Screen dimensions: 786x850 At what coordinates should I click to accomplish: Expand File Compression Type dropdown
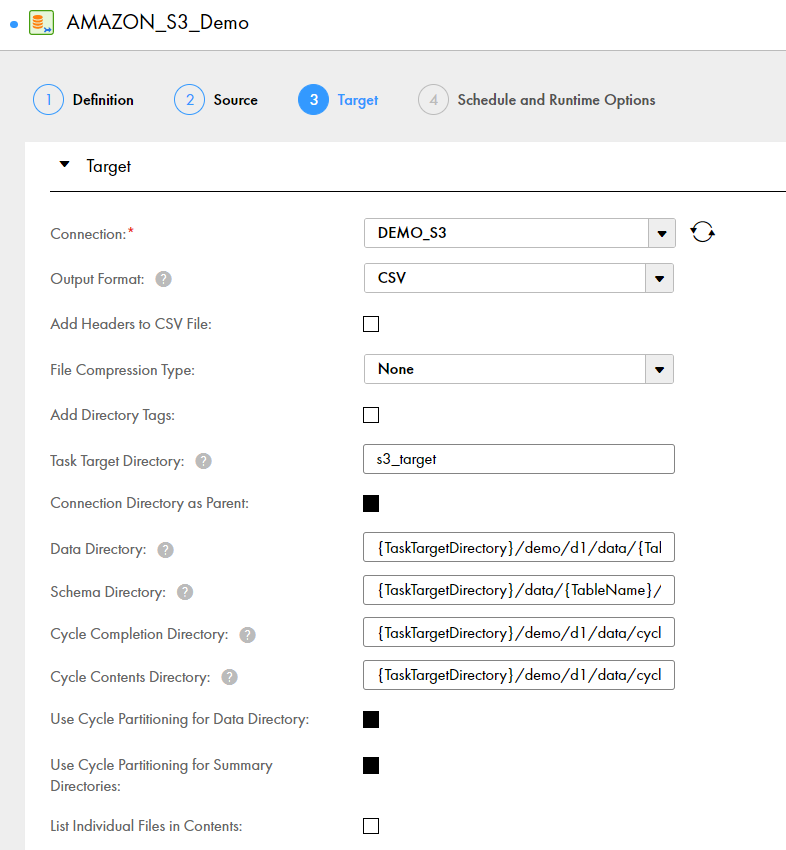[660, 369]
